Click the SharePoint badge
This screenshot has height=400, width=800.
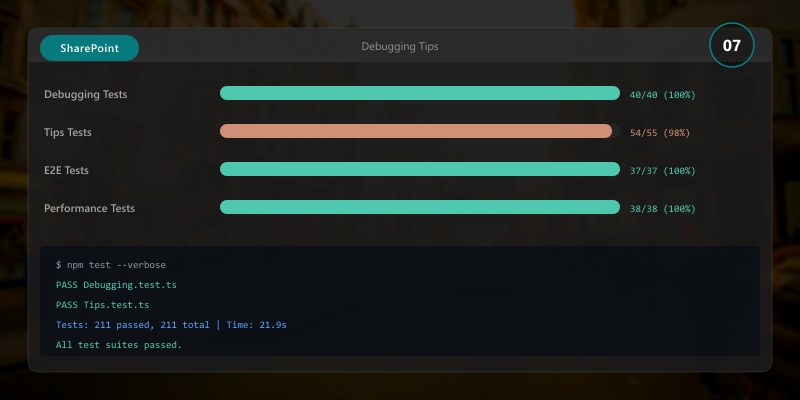89,48
